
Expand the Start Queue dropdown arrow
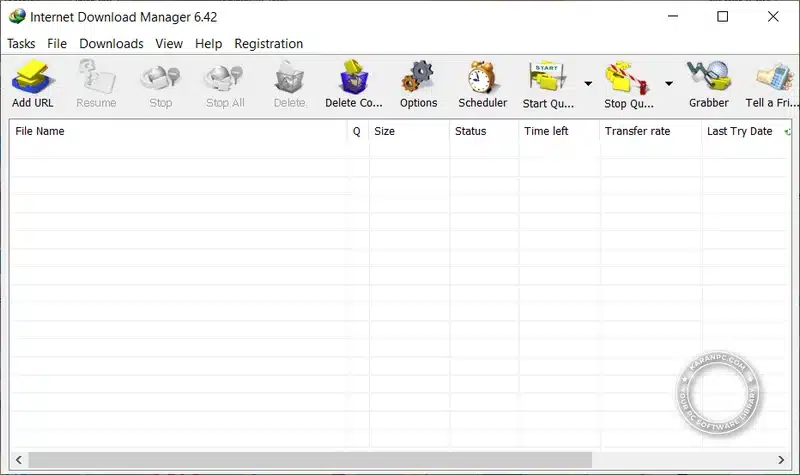[588, 83]
